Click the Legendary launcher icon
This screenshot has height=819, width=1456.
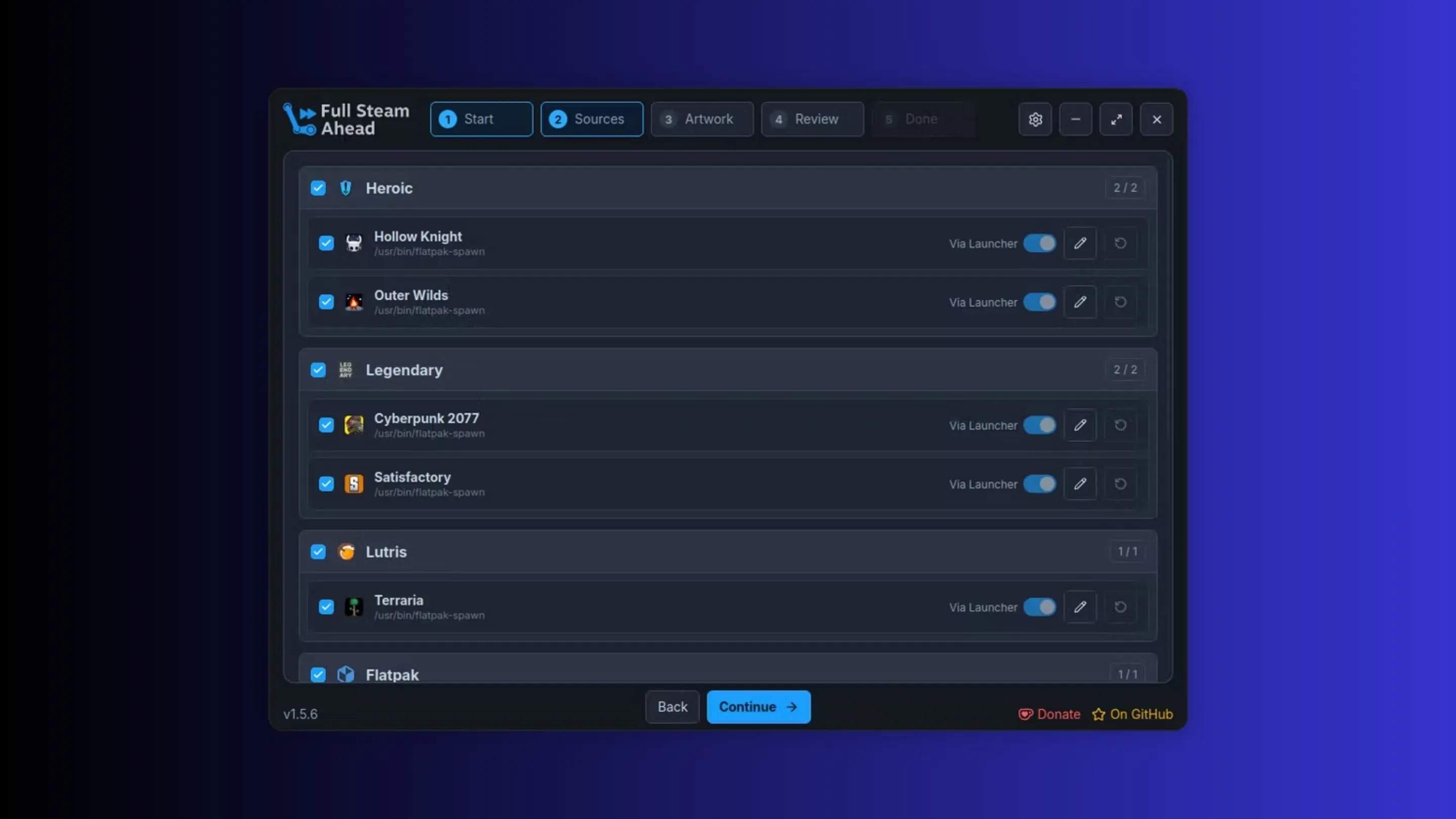coord(345,370)
